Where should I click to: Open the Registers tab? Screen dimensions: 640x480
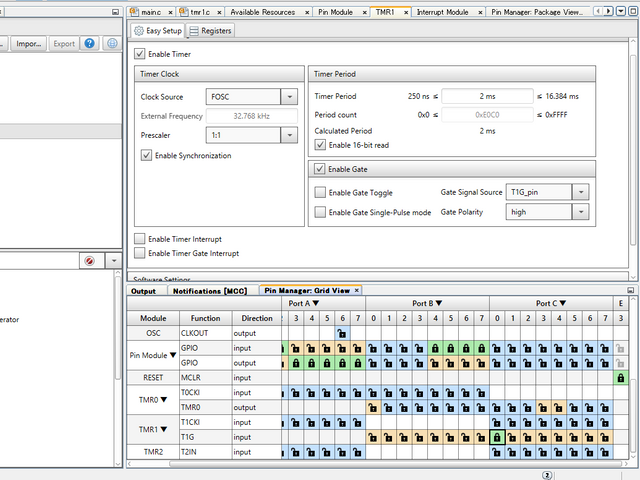(x=211, y=31)
